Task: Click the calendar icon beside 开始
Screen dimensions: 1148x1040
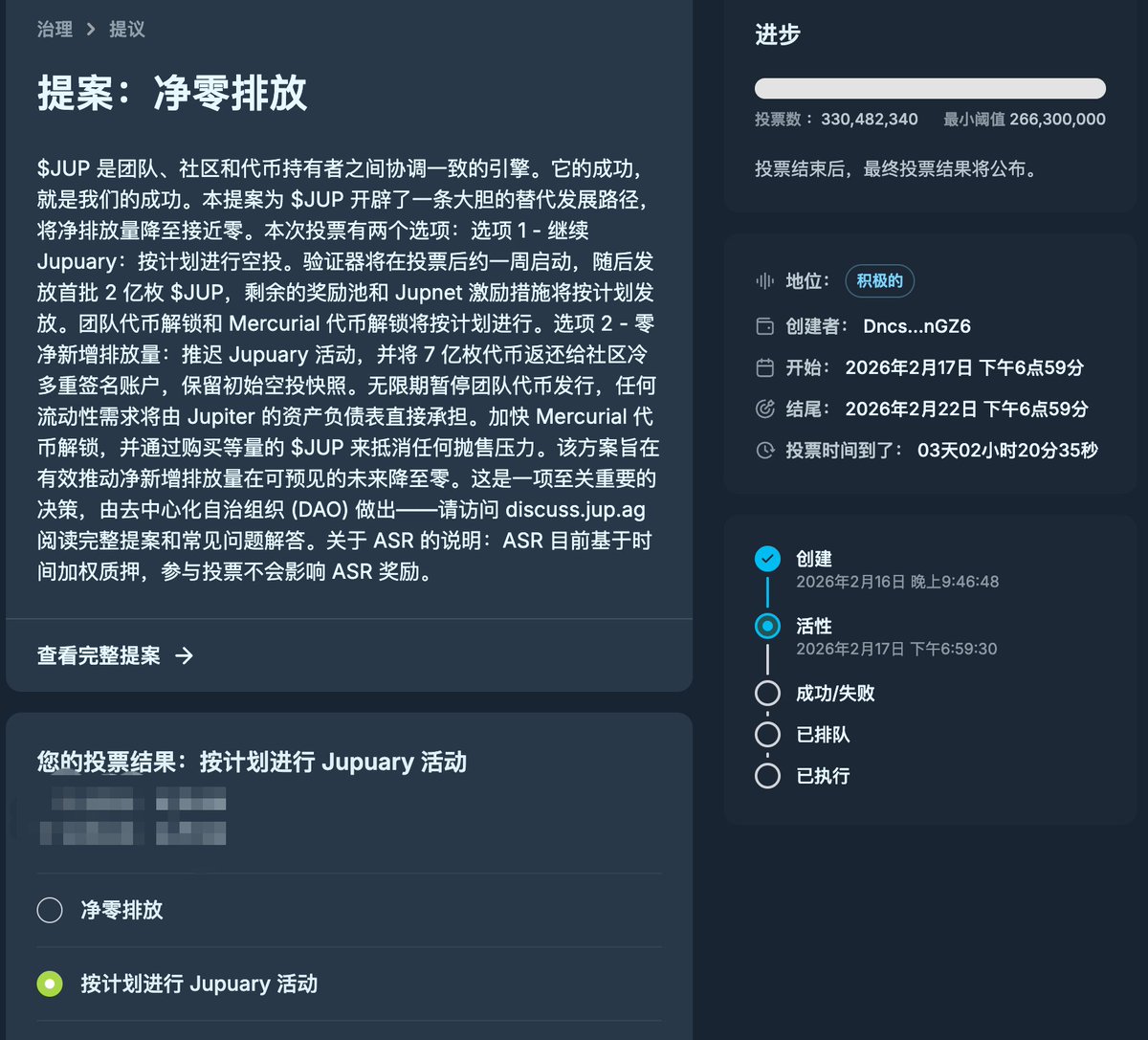Action: point(765,367)
